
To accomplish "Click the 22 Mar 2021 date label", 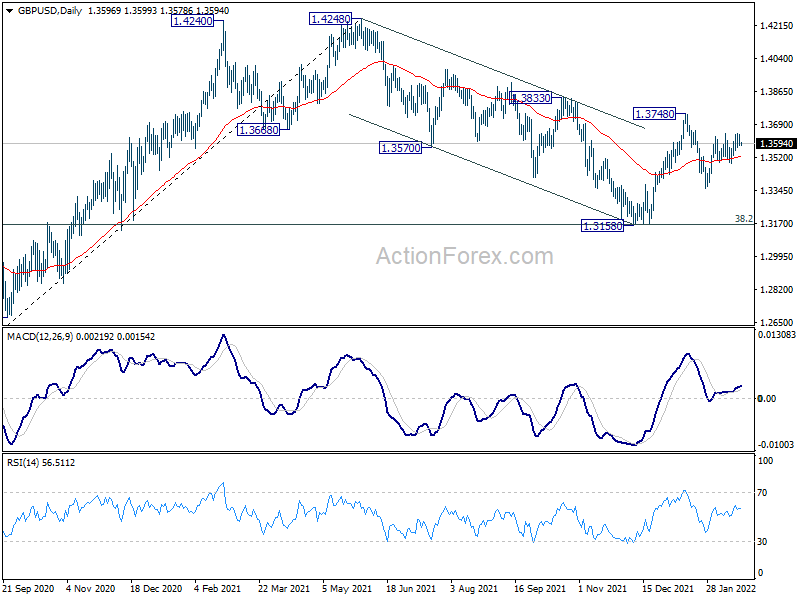I will pyautogui.click(x=284, y=589).
